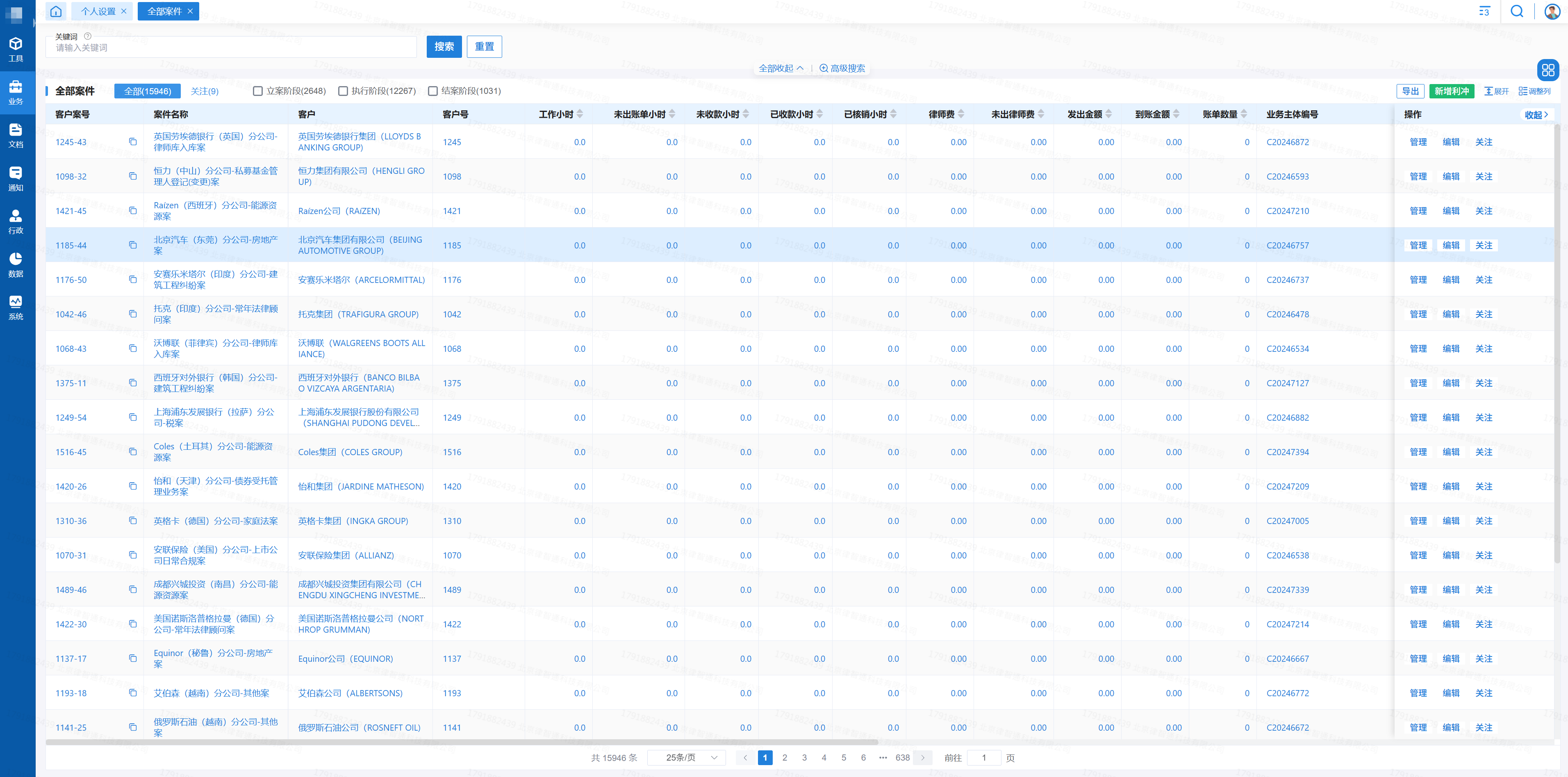
Task: Sort by 工作小时 column
Action: (x=580, y=114)
